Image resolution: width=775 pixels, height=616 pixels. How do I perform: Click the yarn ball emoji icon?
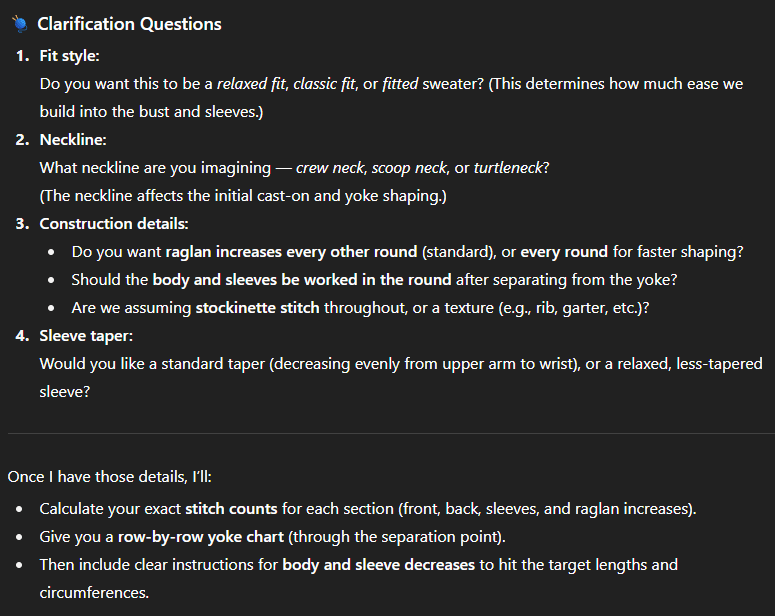[x=20, y=24]
